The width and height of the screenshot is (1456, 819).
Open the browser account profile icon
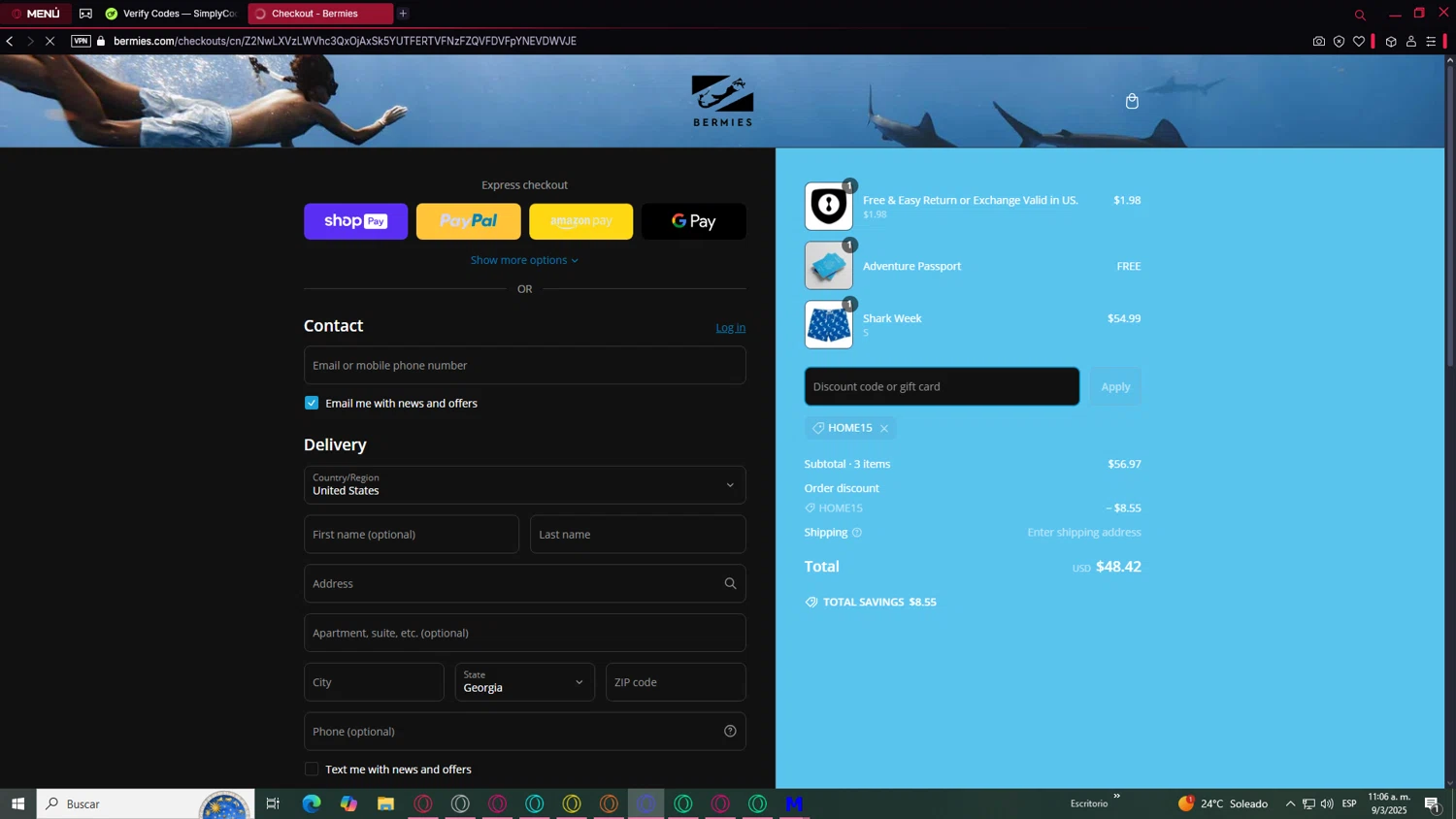pos(1411,41)
